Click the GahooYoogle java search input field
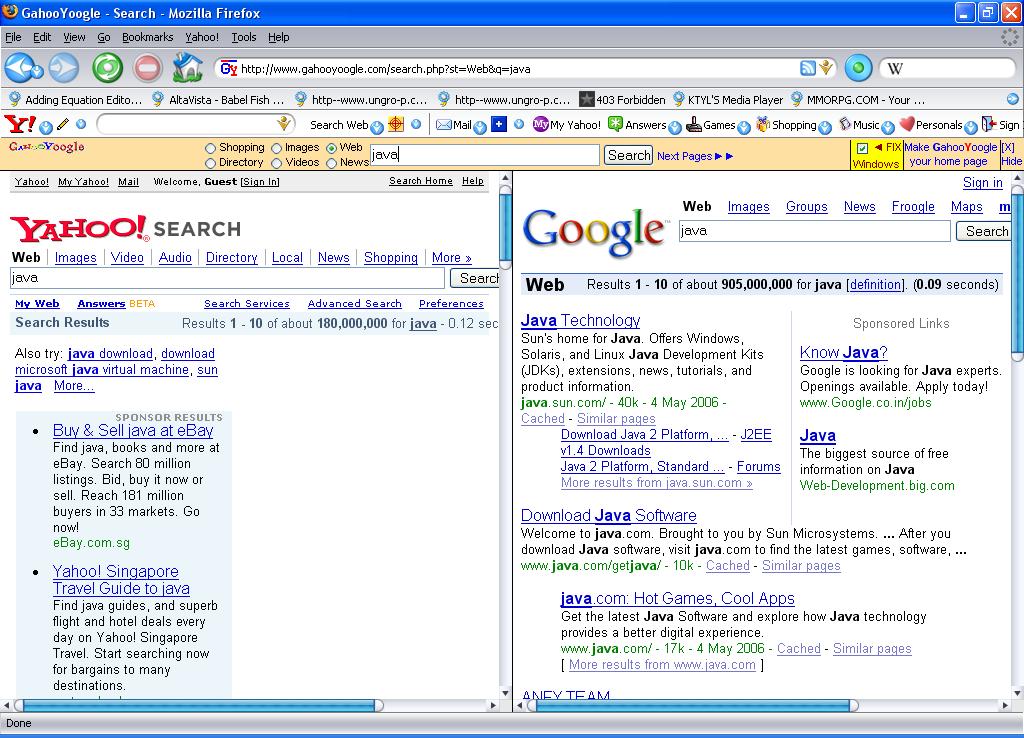Image resolution: width=1024 pixels, height=738 pixels. [485, 155]
